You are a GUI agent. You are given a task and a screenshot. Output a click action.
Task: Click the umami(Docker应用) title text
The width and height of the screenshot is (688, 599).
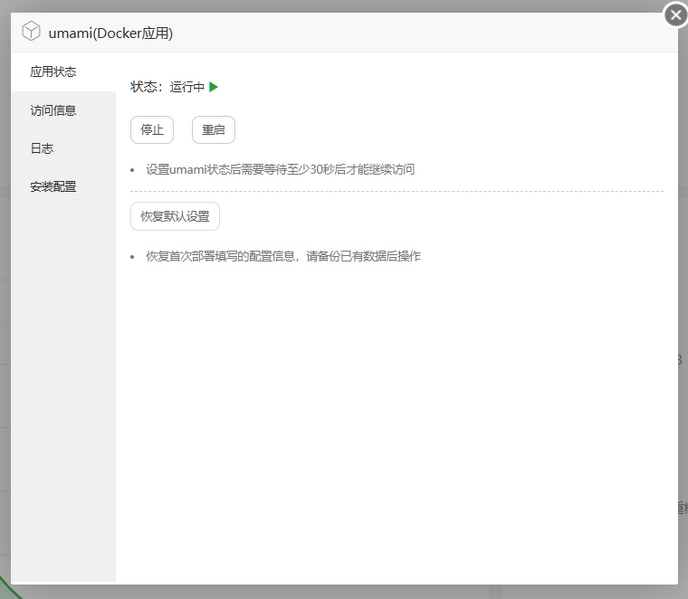pyautogui.click(x=110, y=33)
